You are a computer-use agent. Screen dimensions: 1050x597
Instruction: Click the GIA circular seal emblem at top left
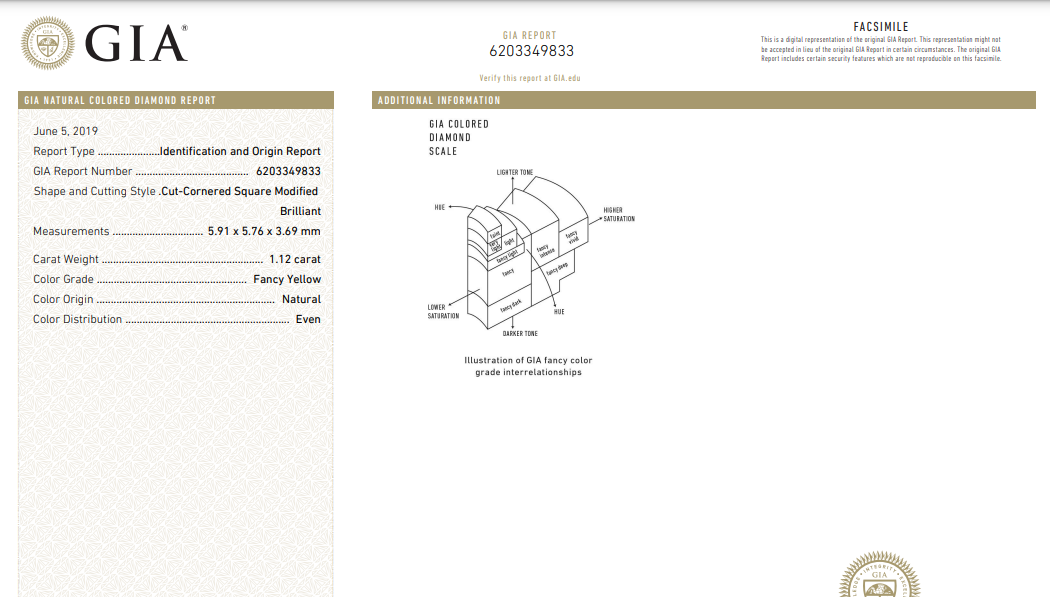coord(48,43)
